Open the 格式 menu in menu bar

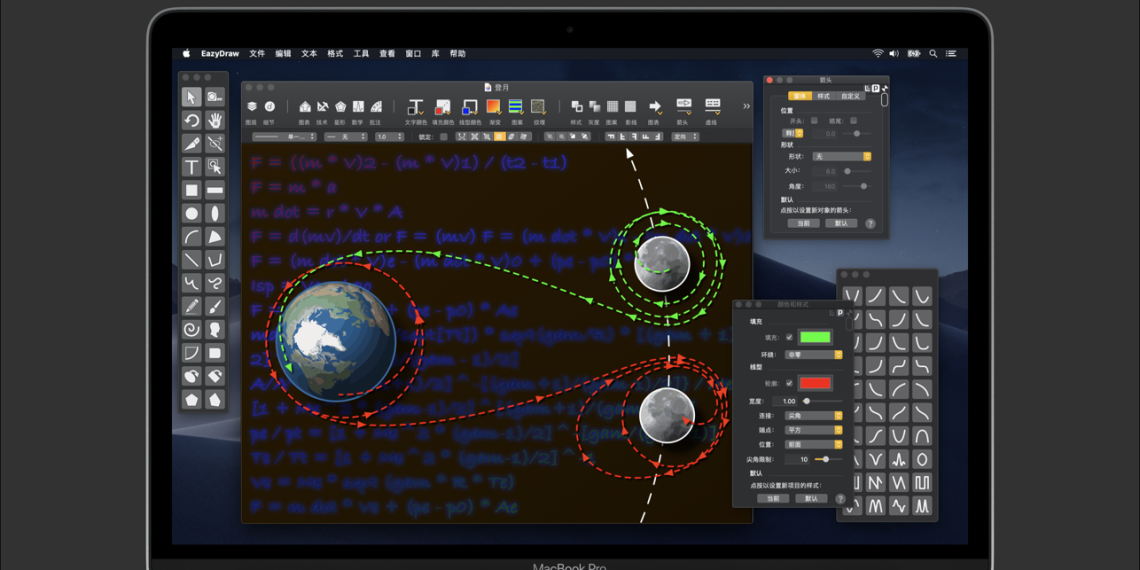[335, 54]
